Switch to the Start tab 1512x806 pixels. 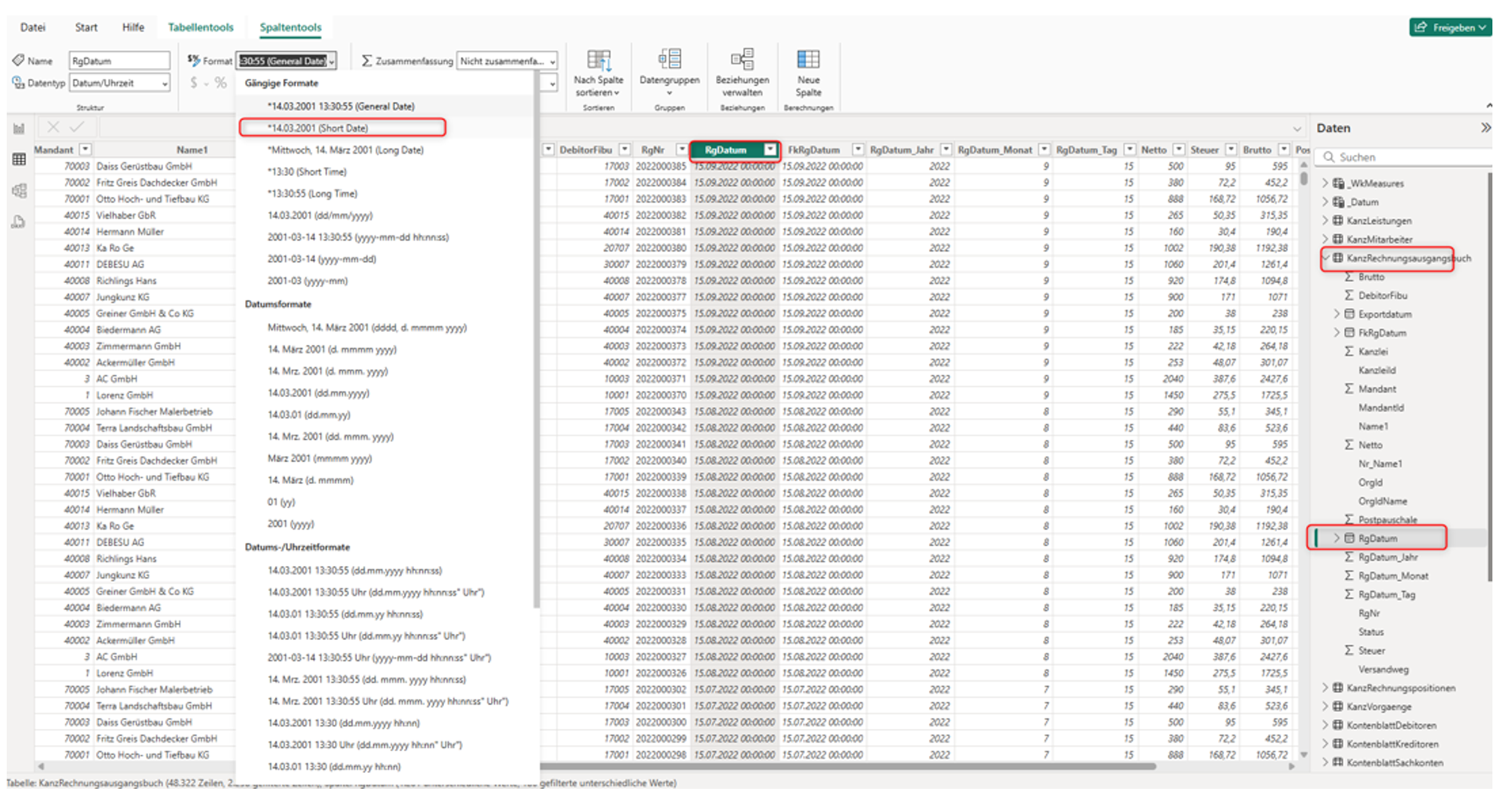(x=86, y=27)
